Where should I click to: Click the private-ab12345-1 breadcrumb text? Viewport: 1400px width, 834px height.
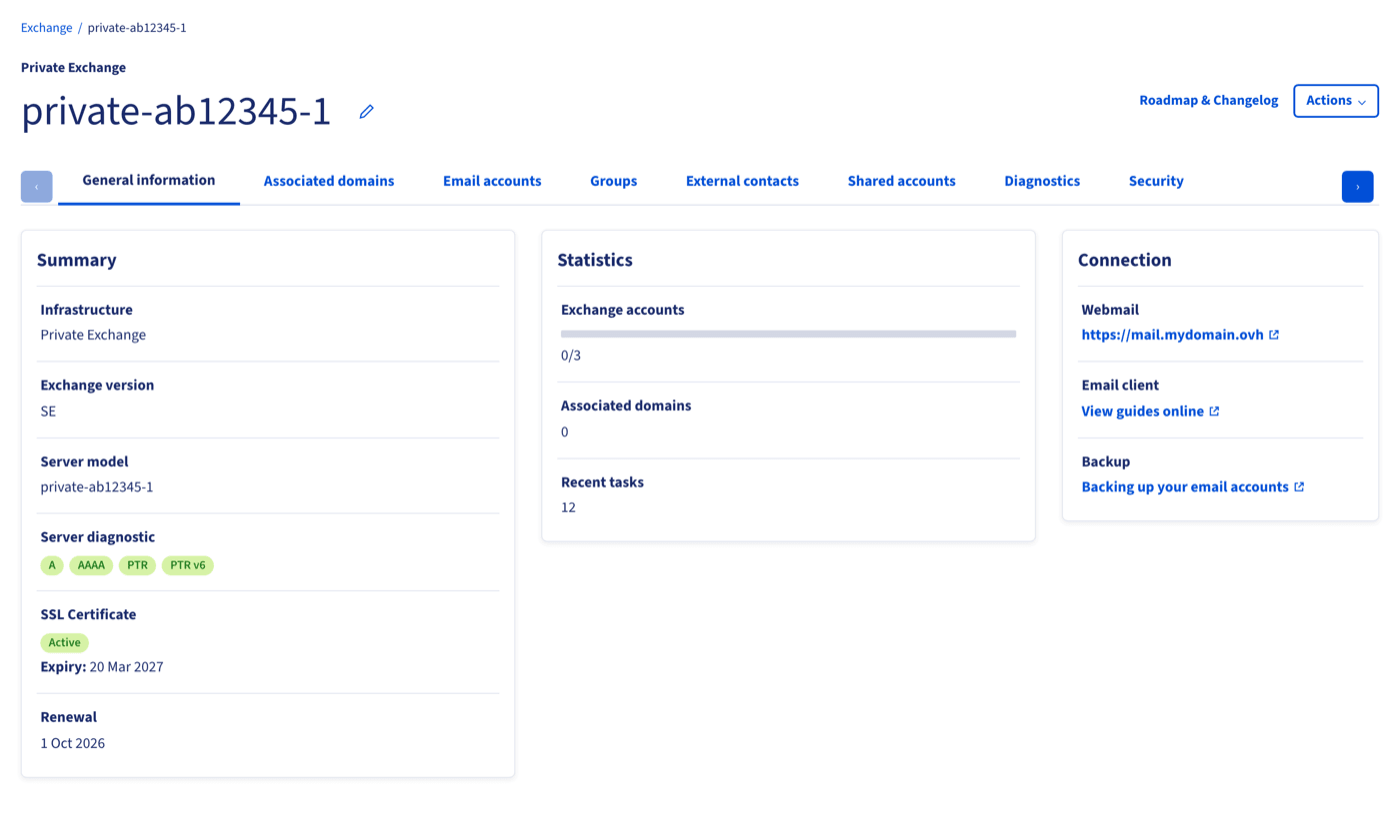pyautogui.click(x=137, y=28)
